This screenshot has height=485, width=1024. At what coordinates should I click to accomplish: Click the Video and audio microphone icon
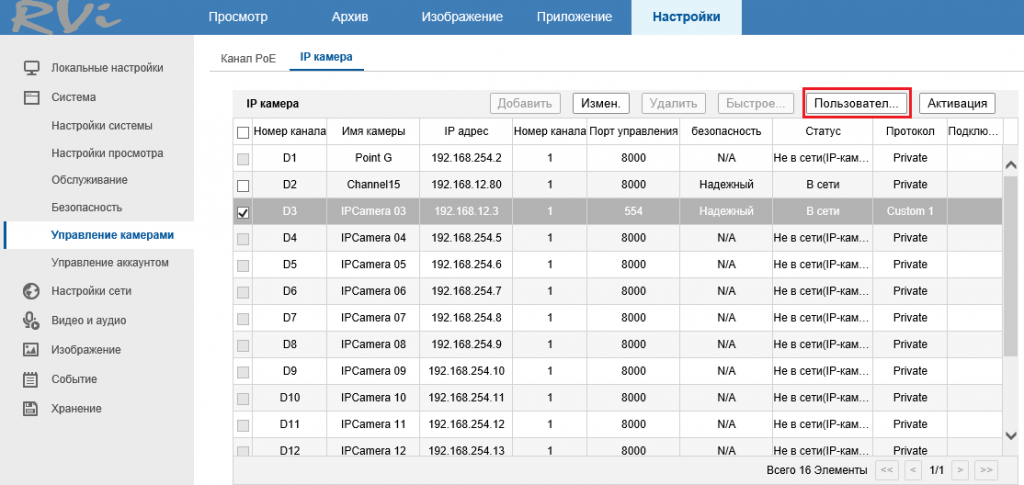tap(31, 320)
